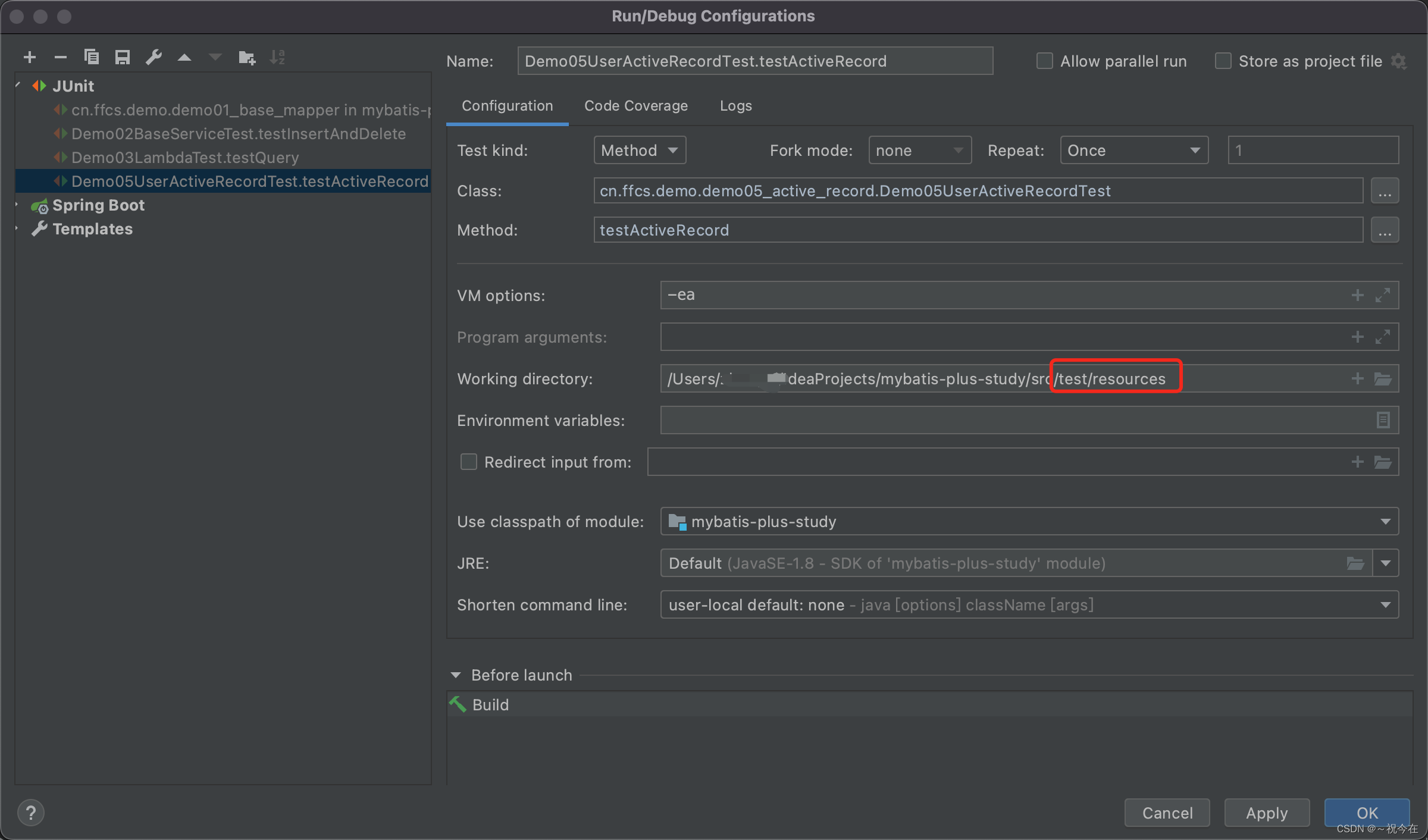Expand the VM options field
The height and width of the screenshot is (840, 1428).
click(1383, 295)
